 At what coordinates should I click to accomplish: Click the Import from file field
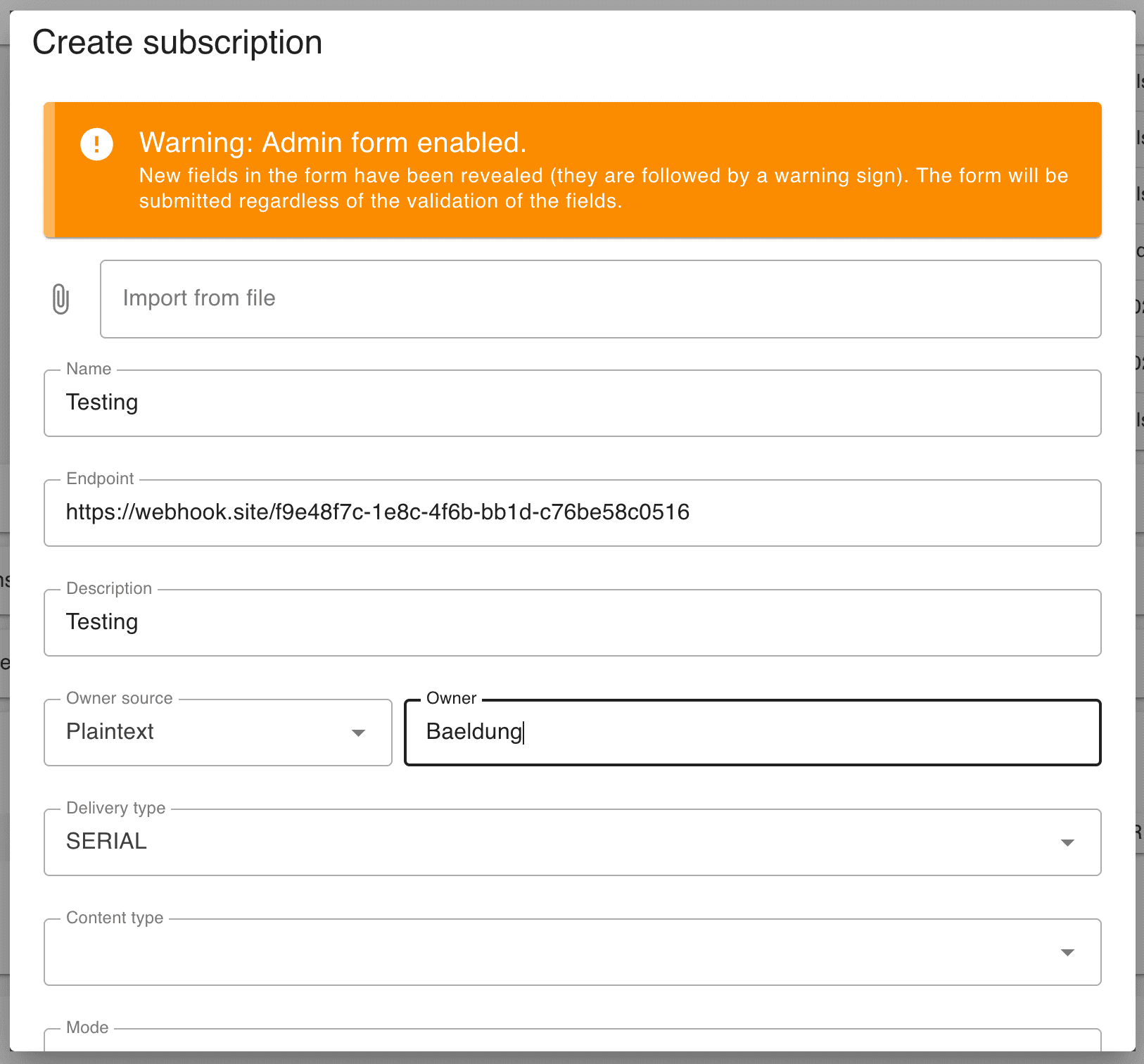(600, 299)
